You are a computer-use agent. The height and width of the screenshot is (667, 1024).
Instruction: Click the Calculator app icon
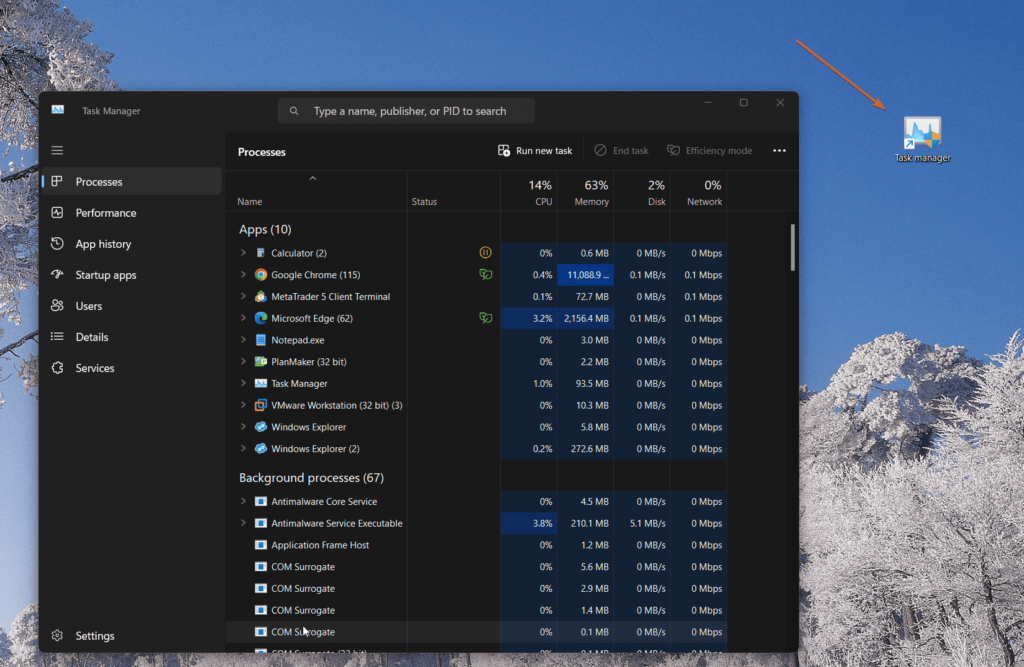coord(261,253)
